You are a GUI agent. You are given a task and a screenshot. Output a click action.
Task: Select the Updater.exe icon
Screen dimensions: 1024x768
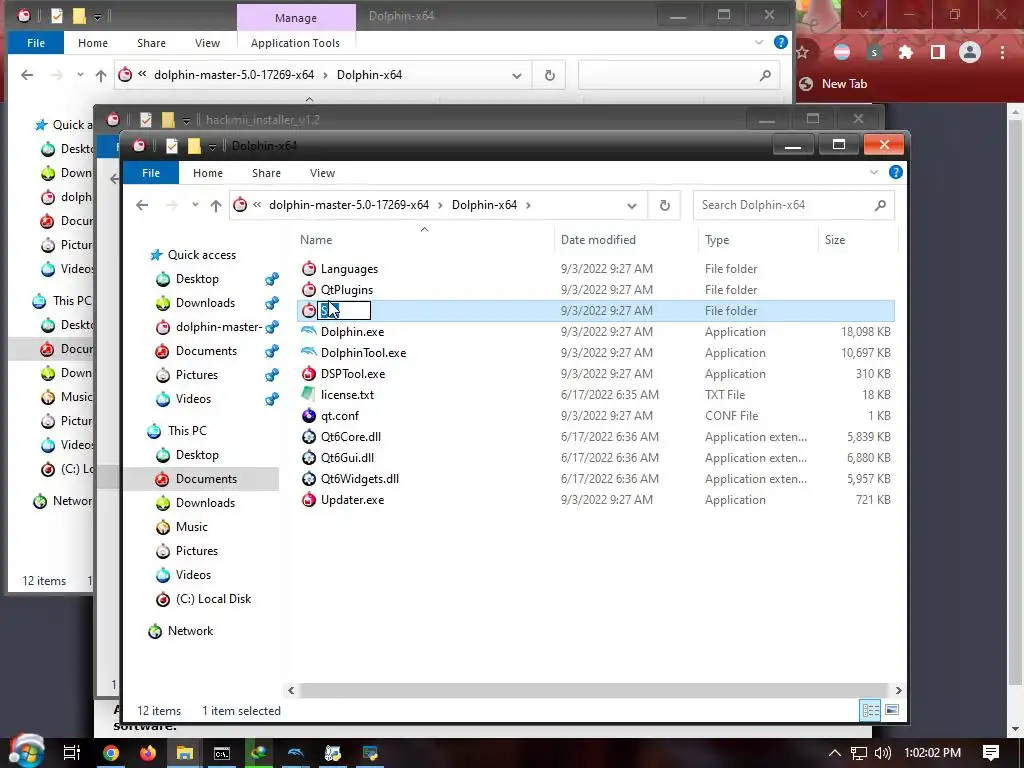(x=309, y=500)
